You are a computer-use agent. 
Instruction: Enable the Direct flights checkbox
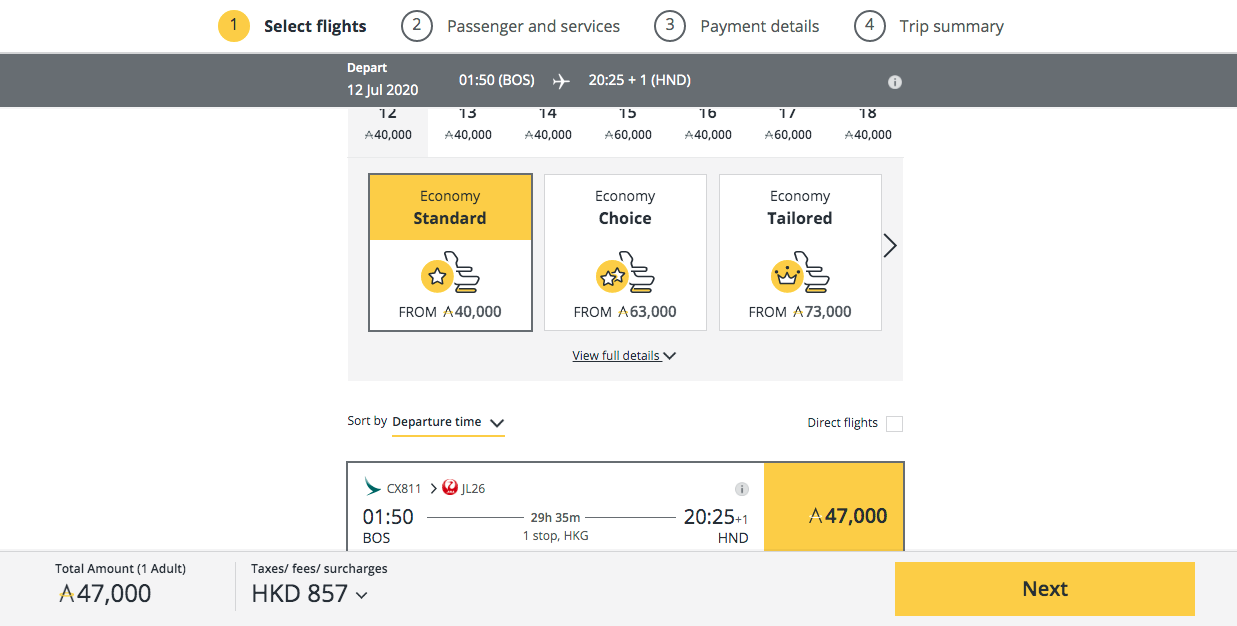click(x=894, y=423)
